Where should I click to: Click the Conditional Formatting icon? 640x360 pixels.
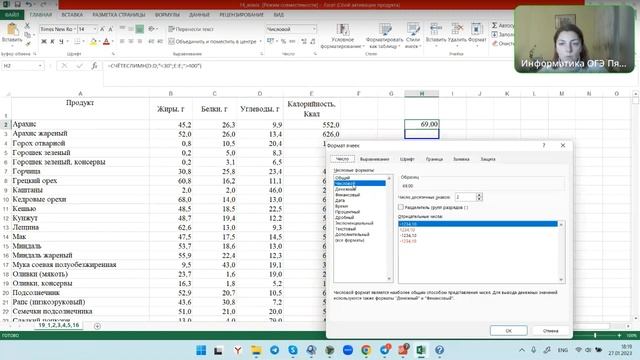click(342, 29)
